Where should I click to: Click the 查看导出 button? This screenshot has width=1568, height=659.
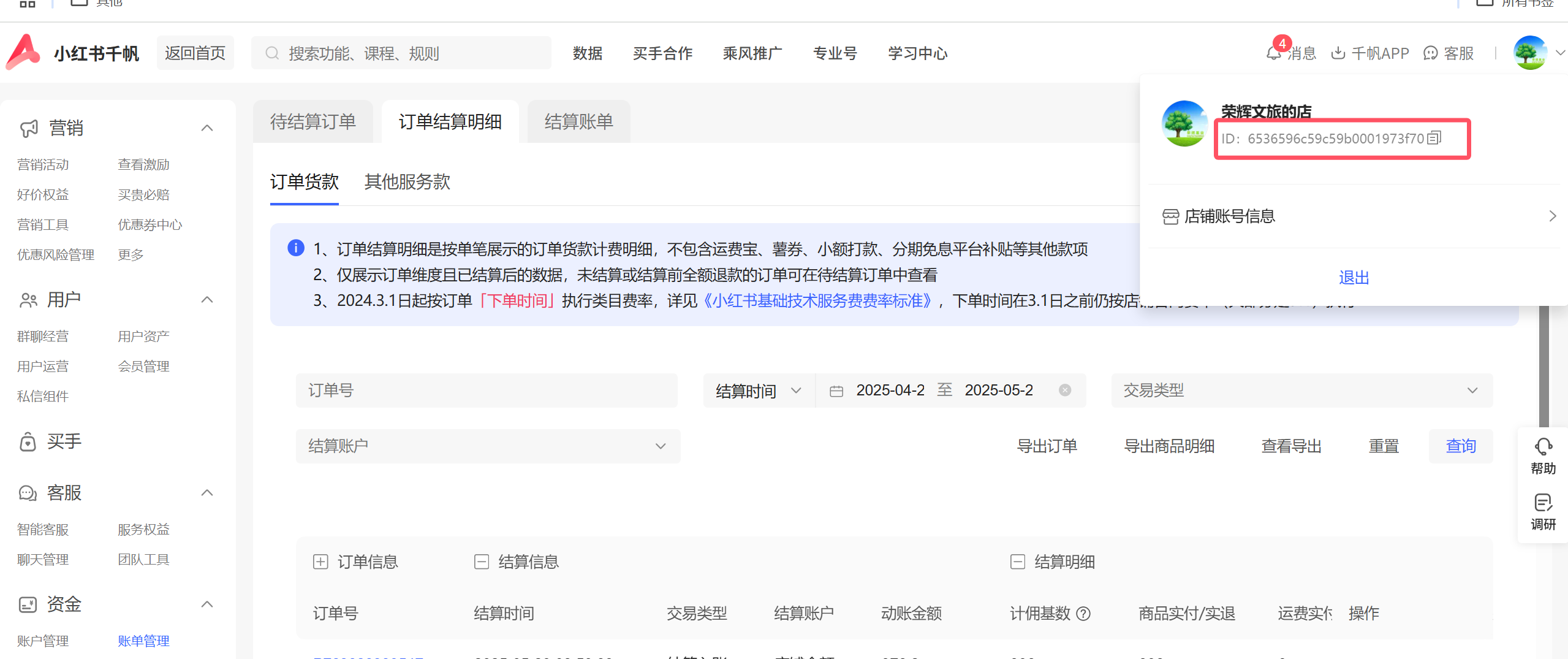1292,446
